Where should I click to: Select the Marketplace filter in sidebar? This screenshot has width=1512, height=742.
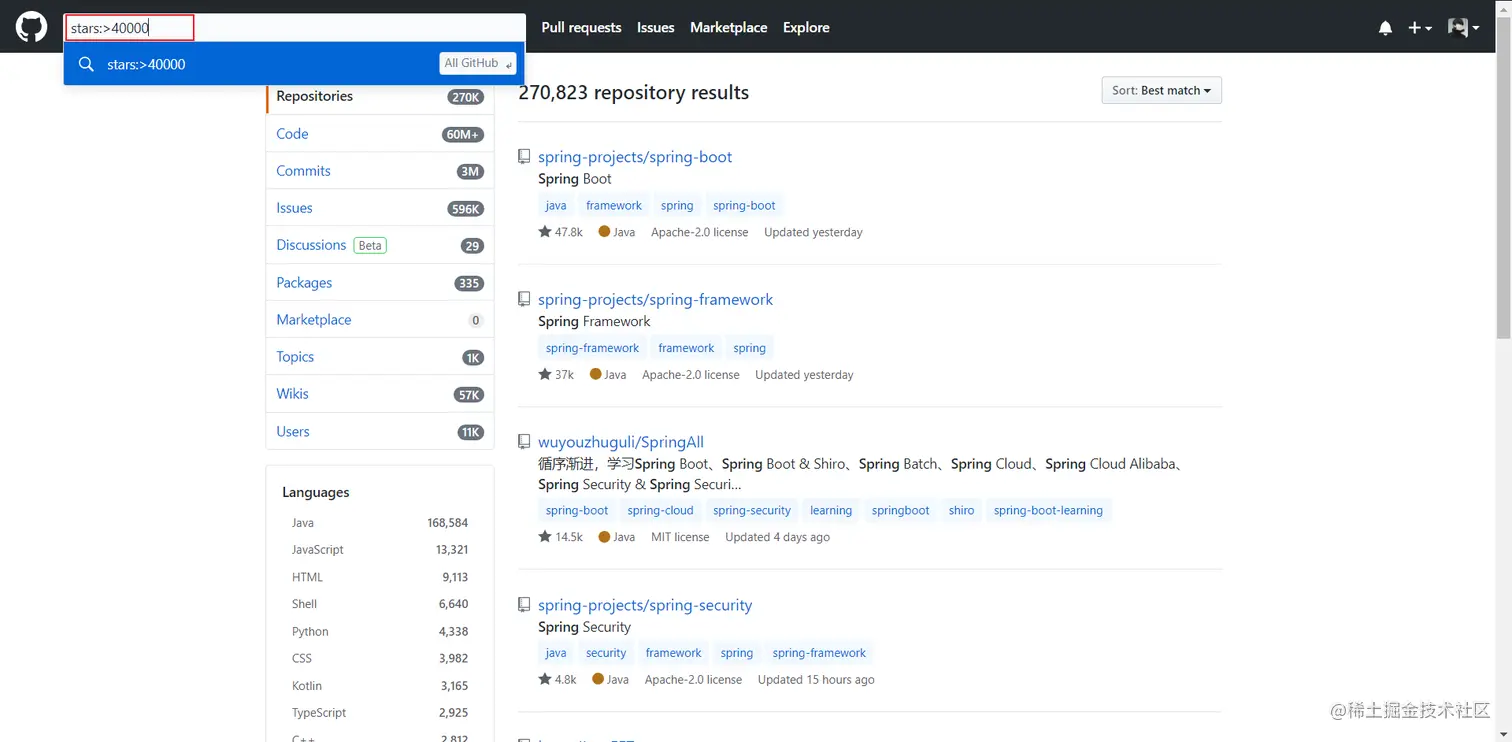click(379, 320)
